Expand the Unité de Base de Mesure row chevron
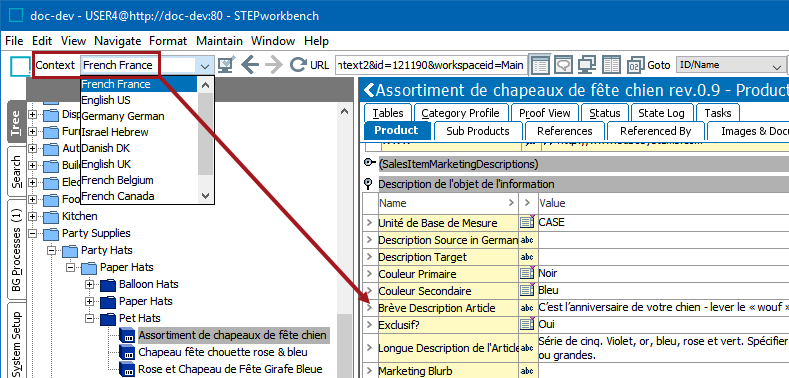This screenshot has height=378, width=789. click(x=369, y=222)
